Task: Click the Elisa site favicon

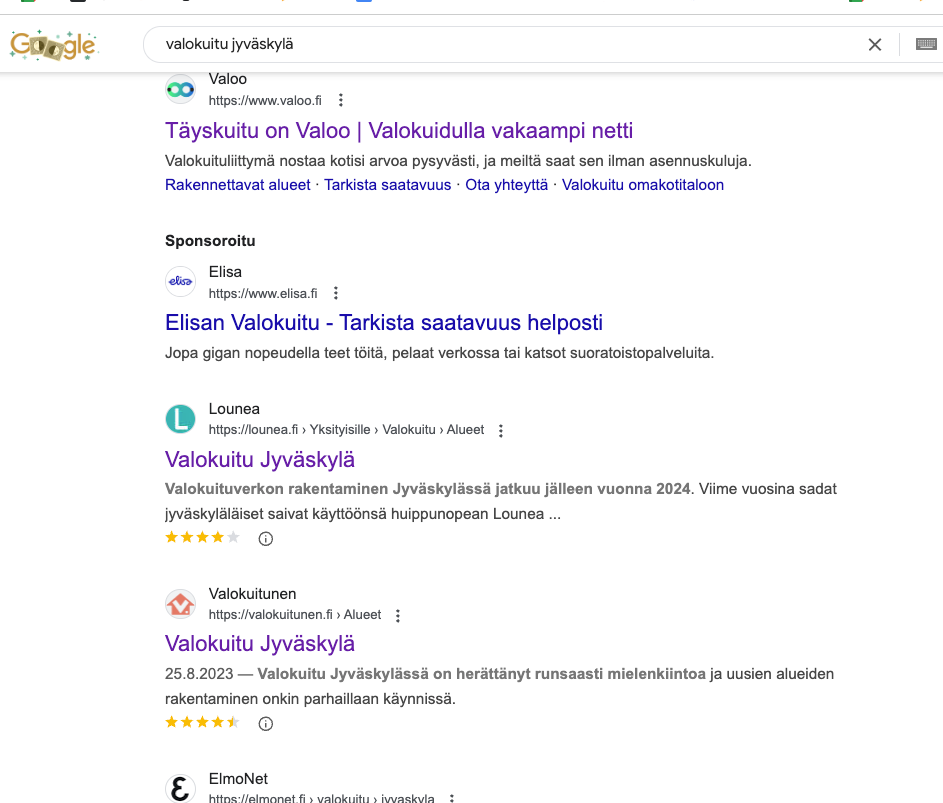Action: tap(180, 282)
